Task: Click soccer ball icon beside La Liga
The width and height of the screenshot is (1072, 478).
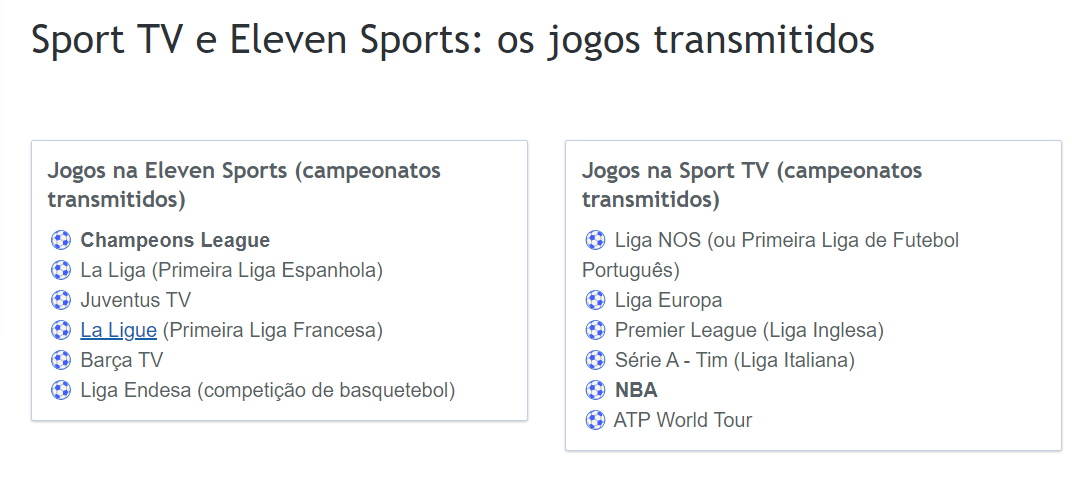Action: click(61, 270)
